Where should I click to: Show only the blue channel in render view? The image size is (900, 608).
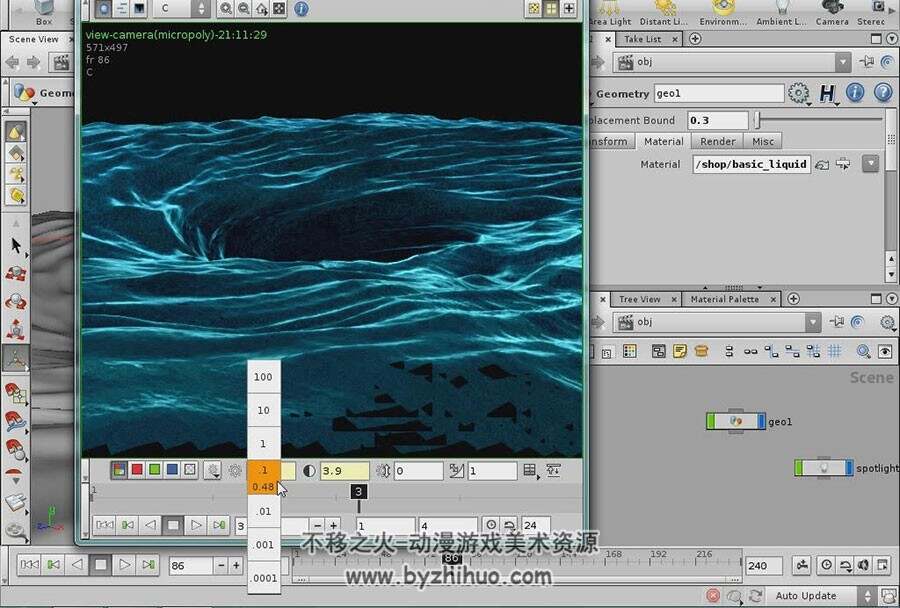[172, 470]
